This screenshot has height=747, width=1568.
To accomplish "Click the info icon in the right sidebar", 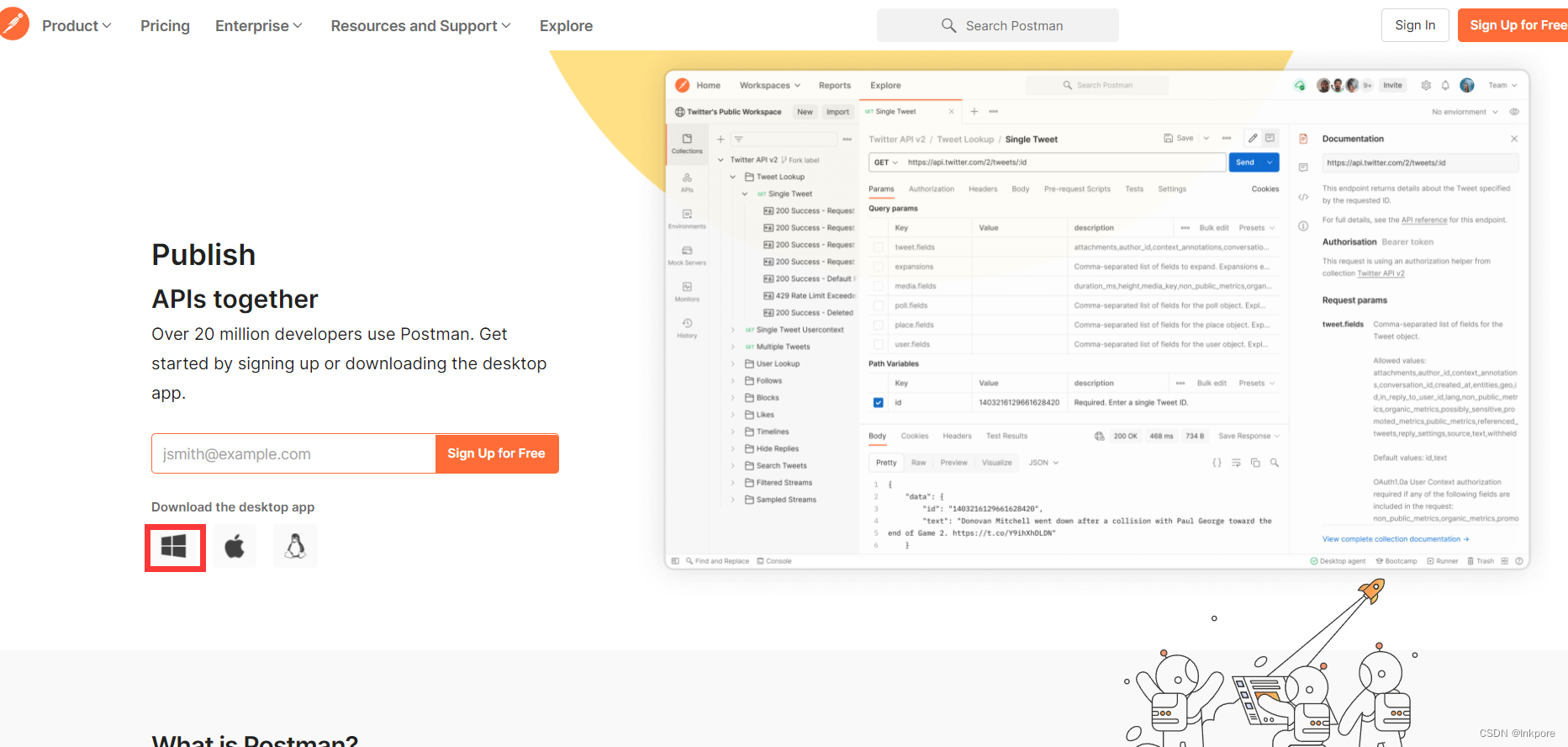I will [x=1303, y=225].
